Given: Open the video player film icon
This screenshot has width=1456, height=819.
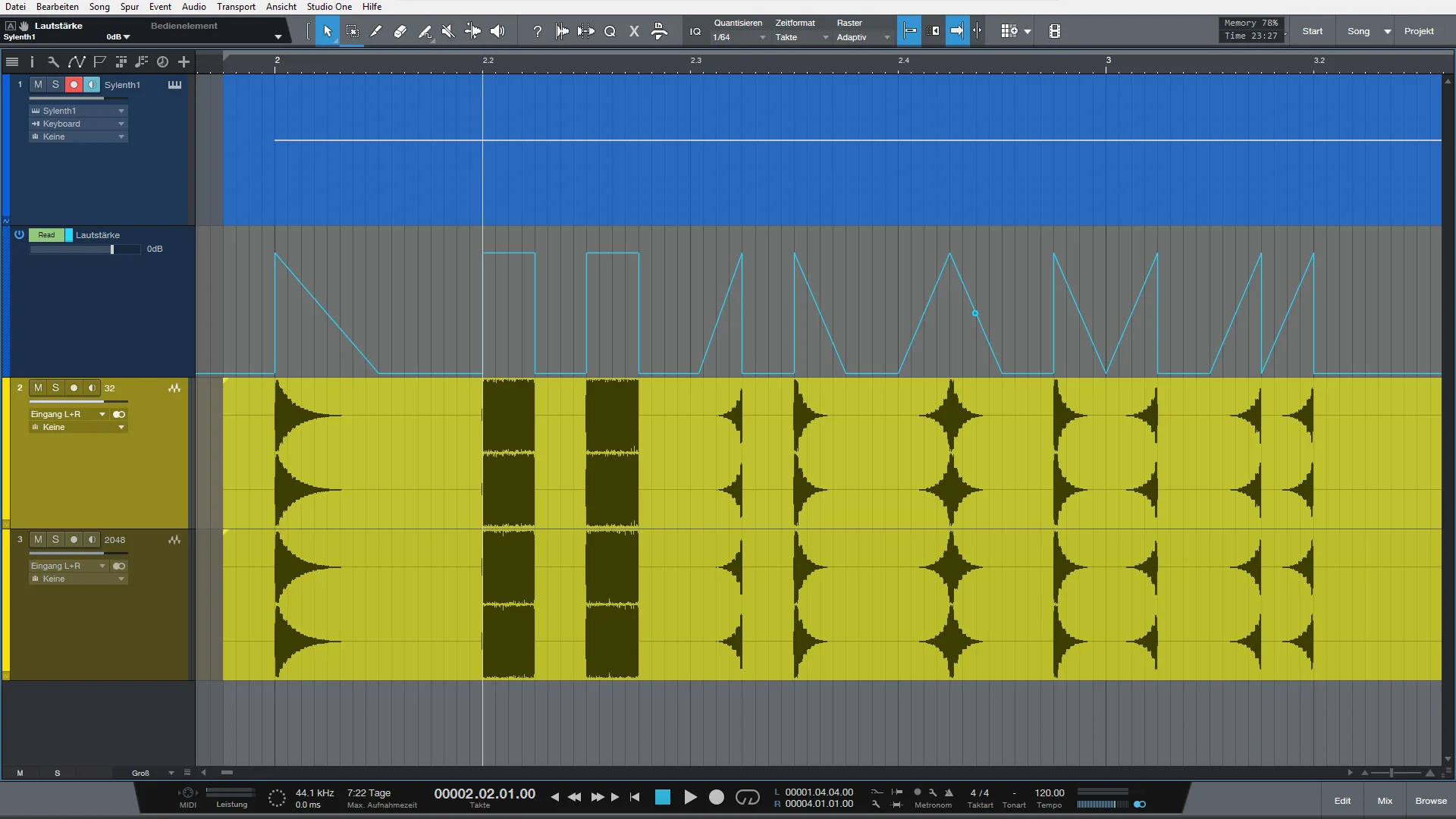Looking at the screenshot, I should [1054, 31].
